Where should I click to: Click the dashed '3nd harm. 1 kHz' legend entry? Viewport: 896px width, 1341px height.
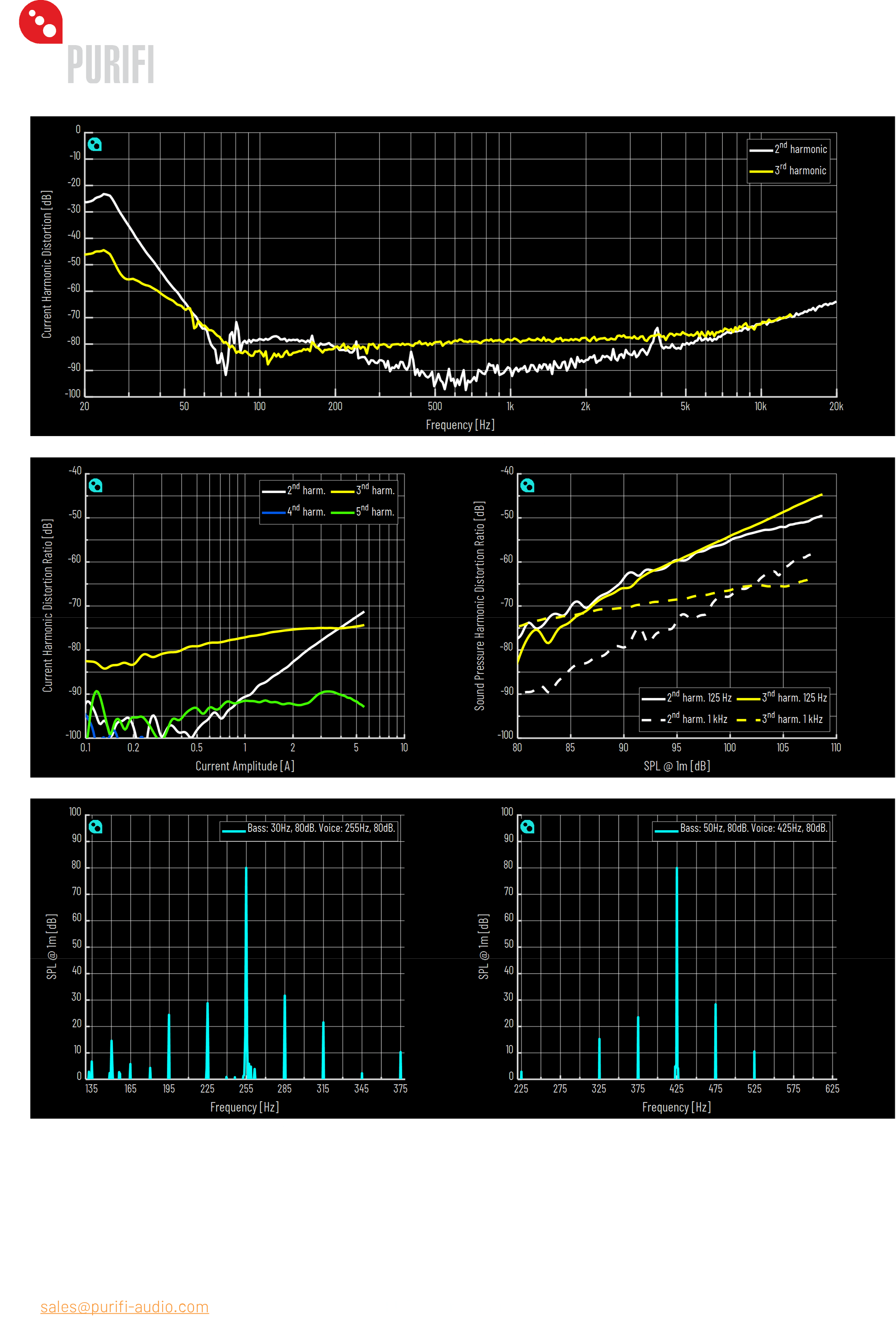click(x=780, y=719)
